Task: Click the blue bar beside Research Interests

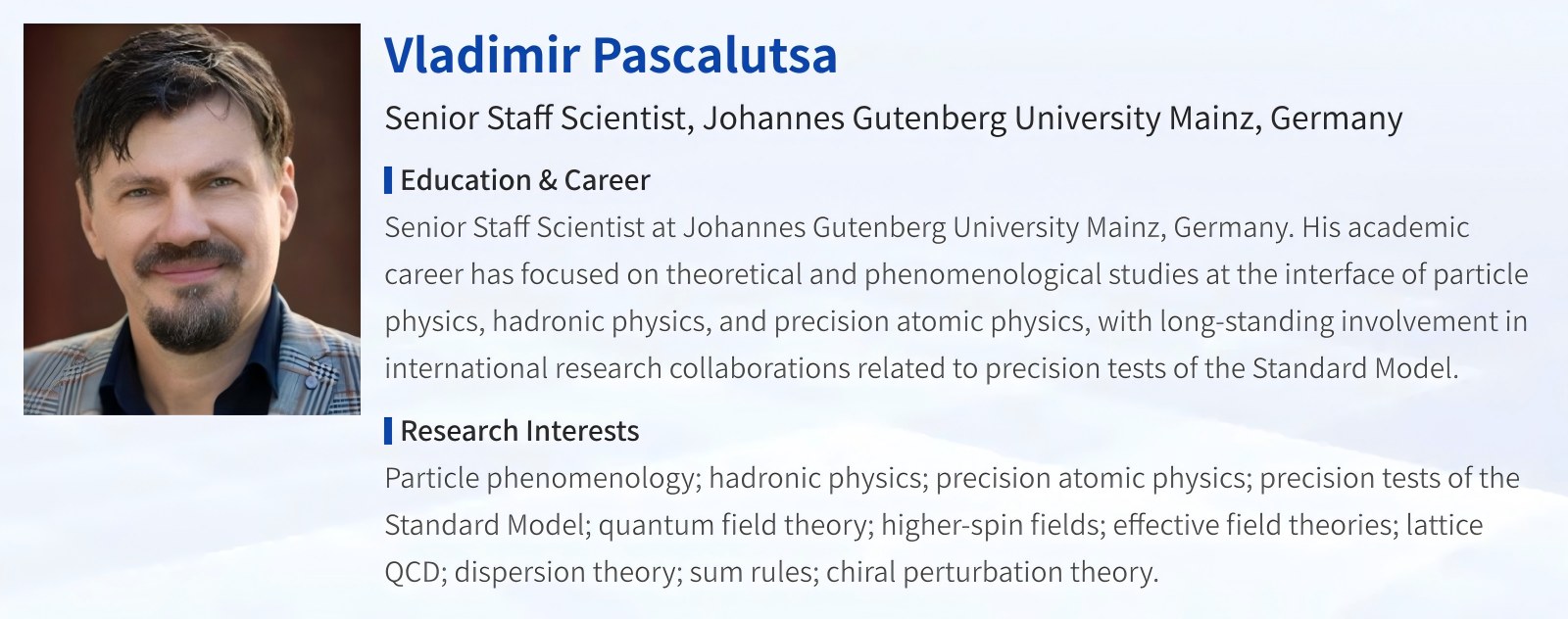Action: 389,431
